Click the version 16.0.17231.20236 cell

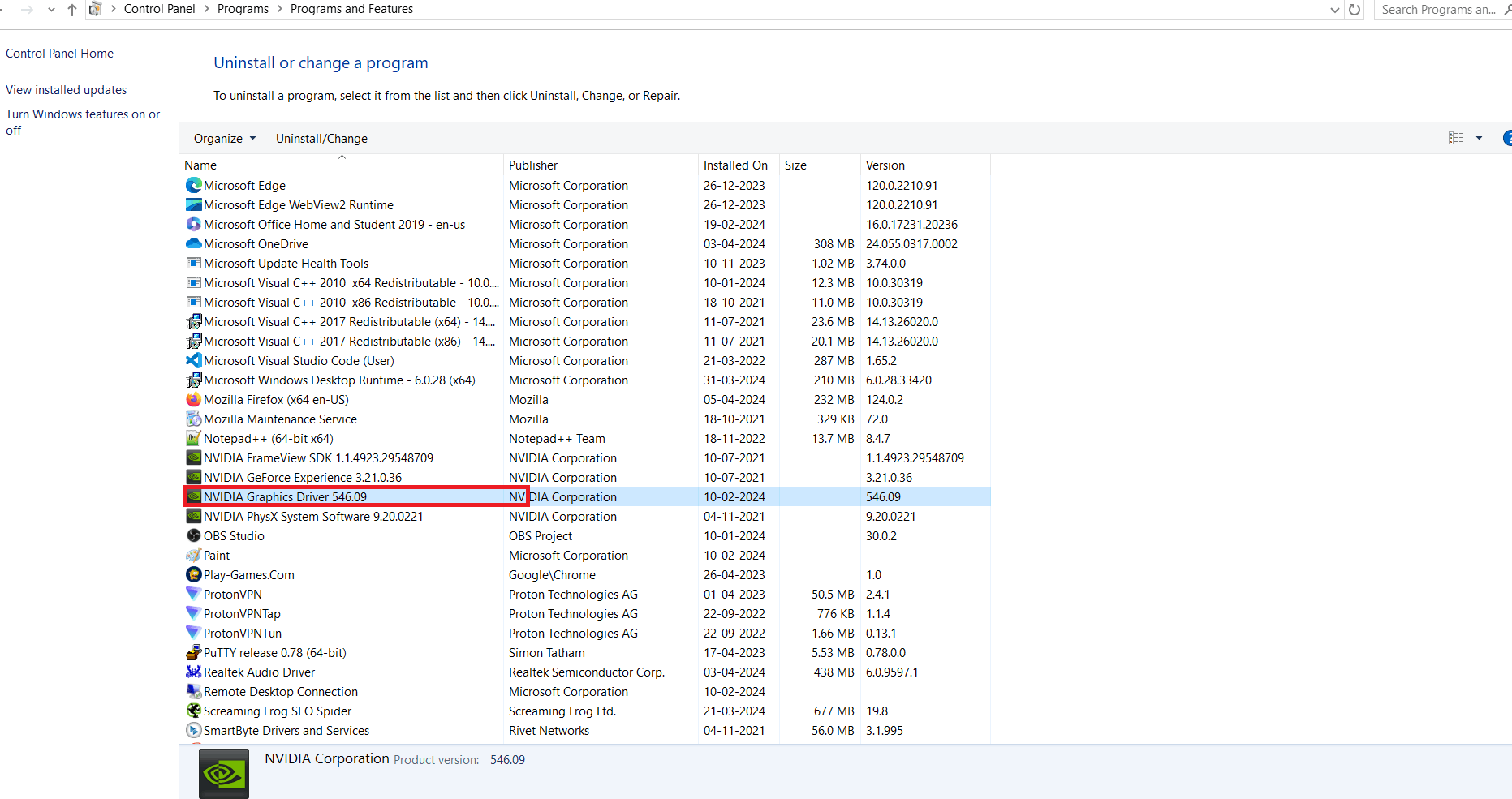(x=911, y=225)
